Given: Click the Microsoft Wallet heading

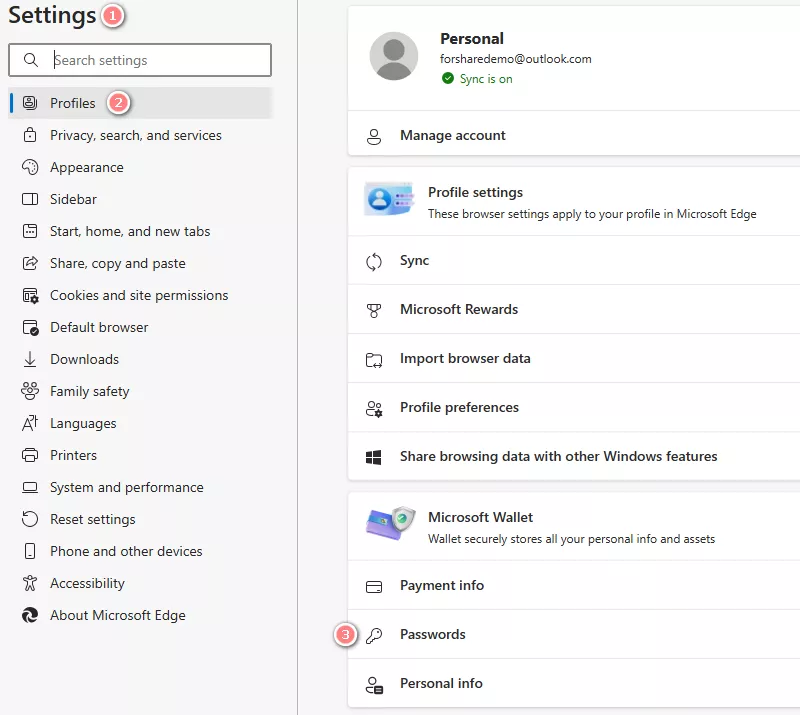Looking at the screenshot, I should click(x=480, y=517).
